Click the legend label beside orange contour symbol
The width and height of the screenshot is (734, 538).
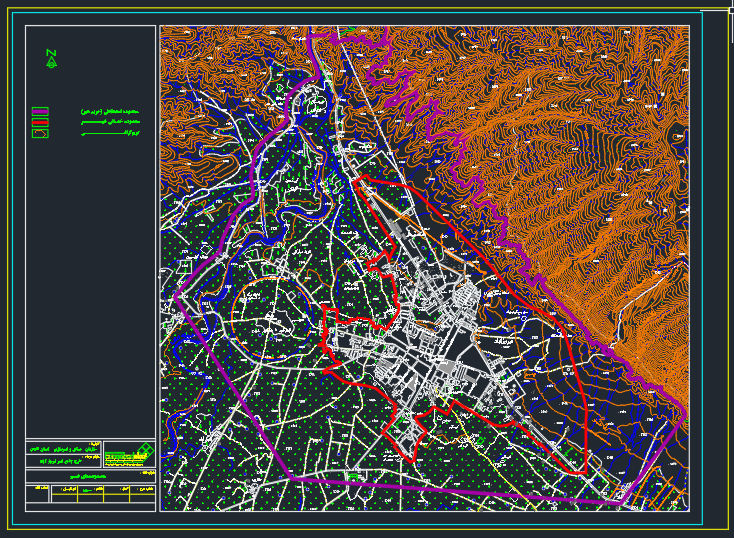coord(110,133)
